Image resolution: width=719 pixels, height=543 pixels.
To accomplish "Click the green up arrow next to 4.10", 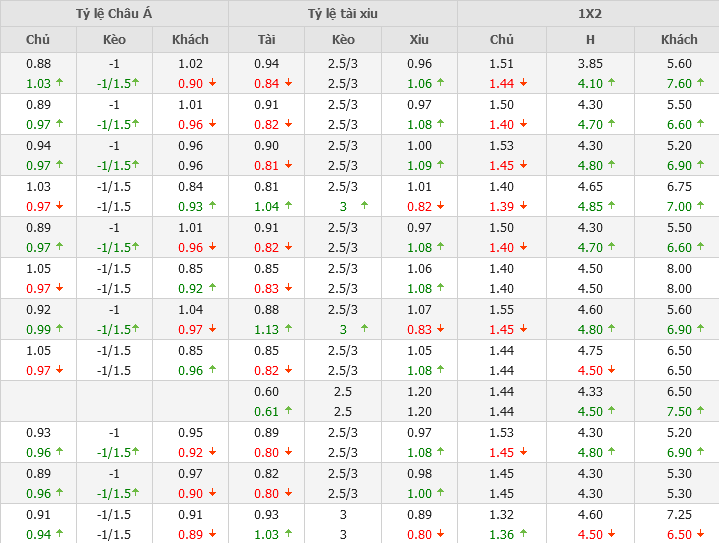I will click(x=612, y=83).
